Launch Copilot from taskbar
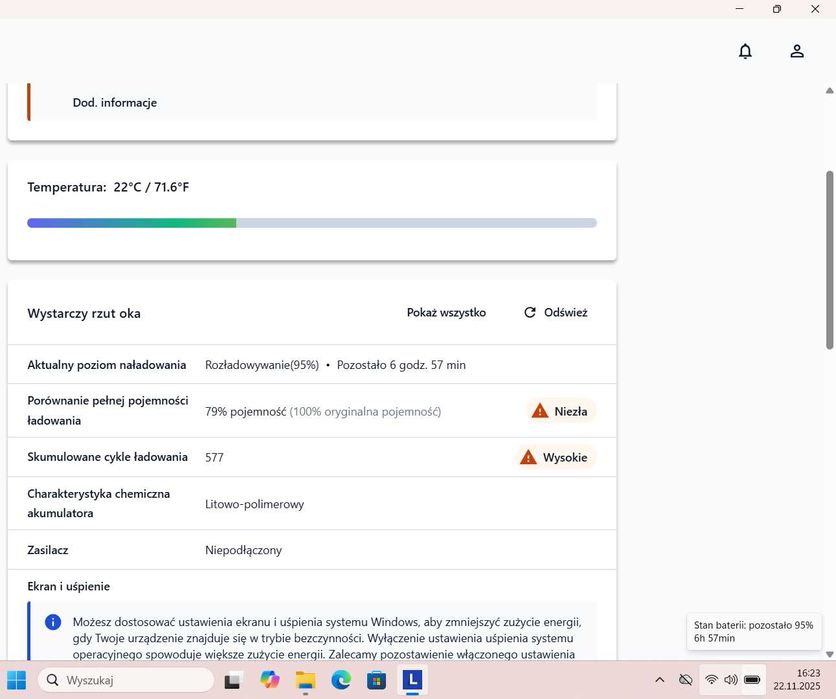 269,680
